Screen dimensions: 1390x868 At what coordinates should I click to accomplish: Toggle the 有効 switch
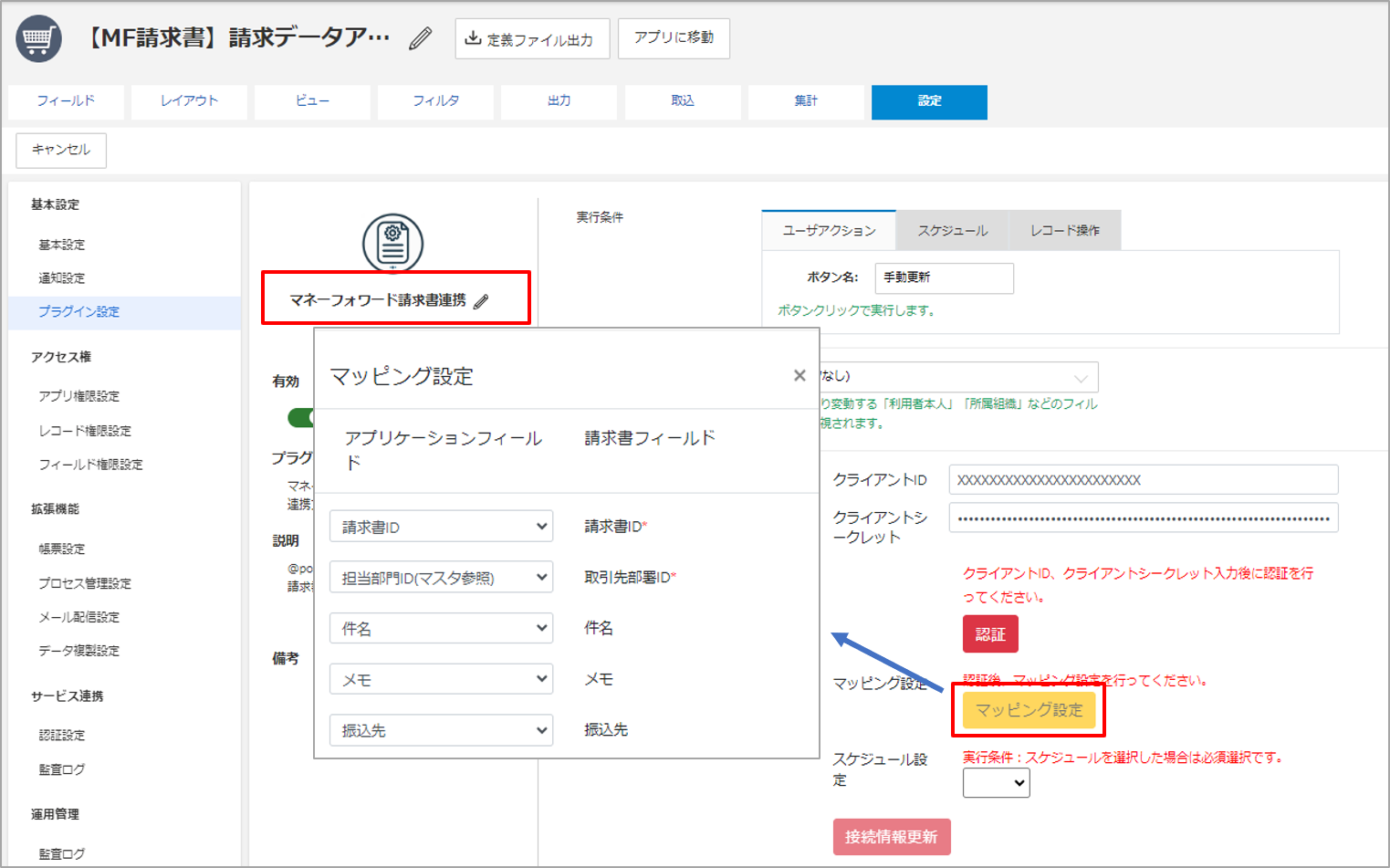point(301,417)
